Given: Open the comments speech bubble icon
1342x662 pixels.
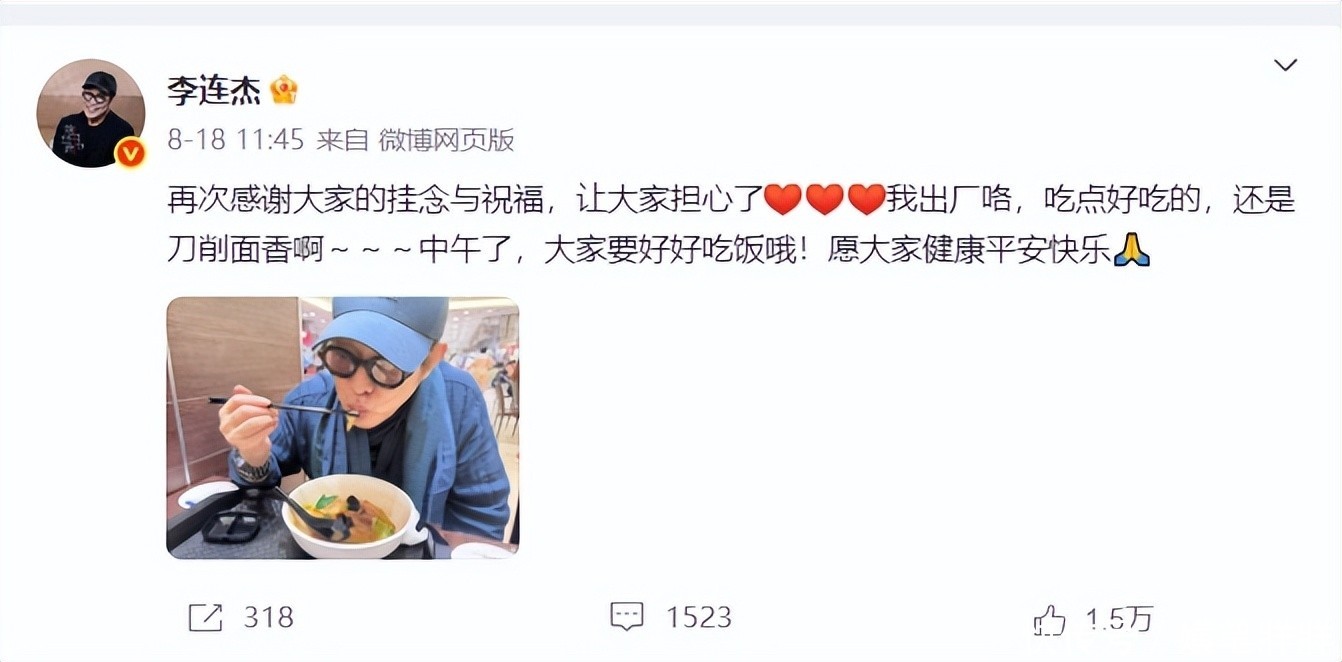Looking at the screenshot, I should tap(626, 617).
